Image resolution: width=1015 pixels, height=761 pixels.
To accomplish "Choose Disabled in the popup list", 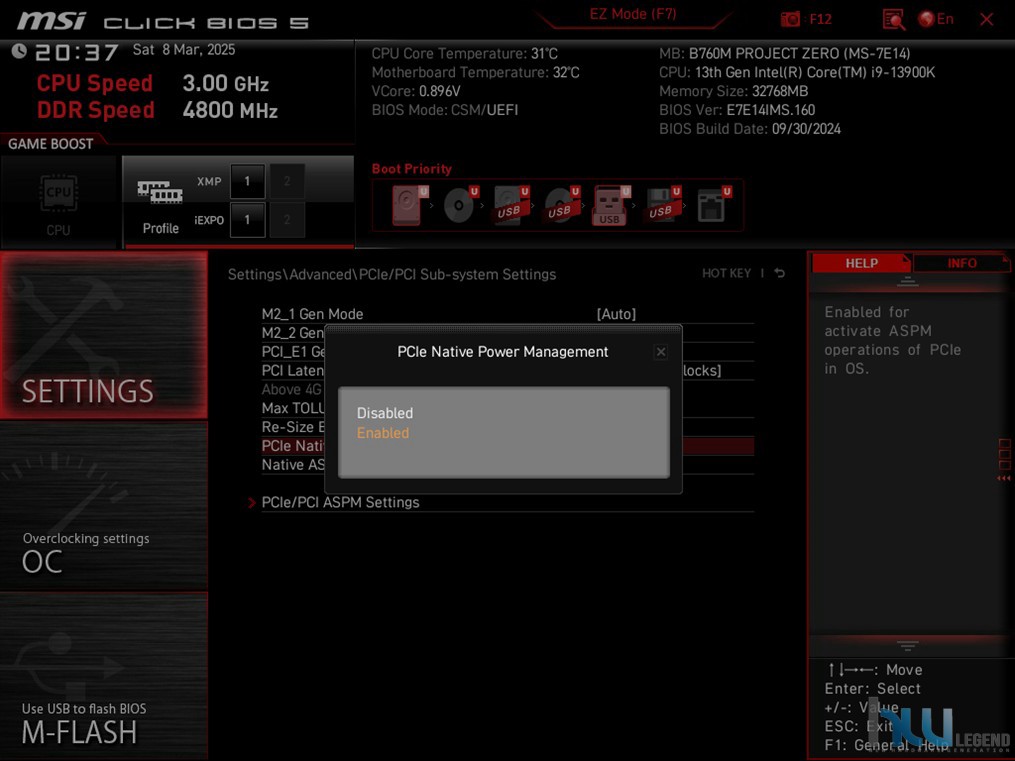I will tap(385, 413).
